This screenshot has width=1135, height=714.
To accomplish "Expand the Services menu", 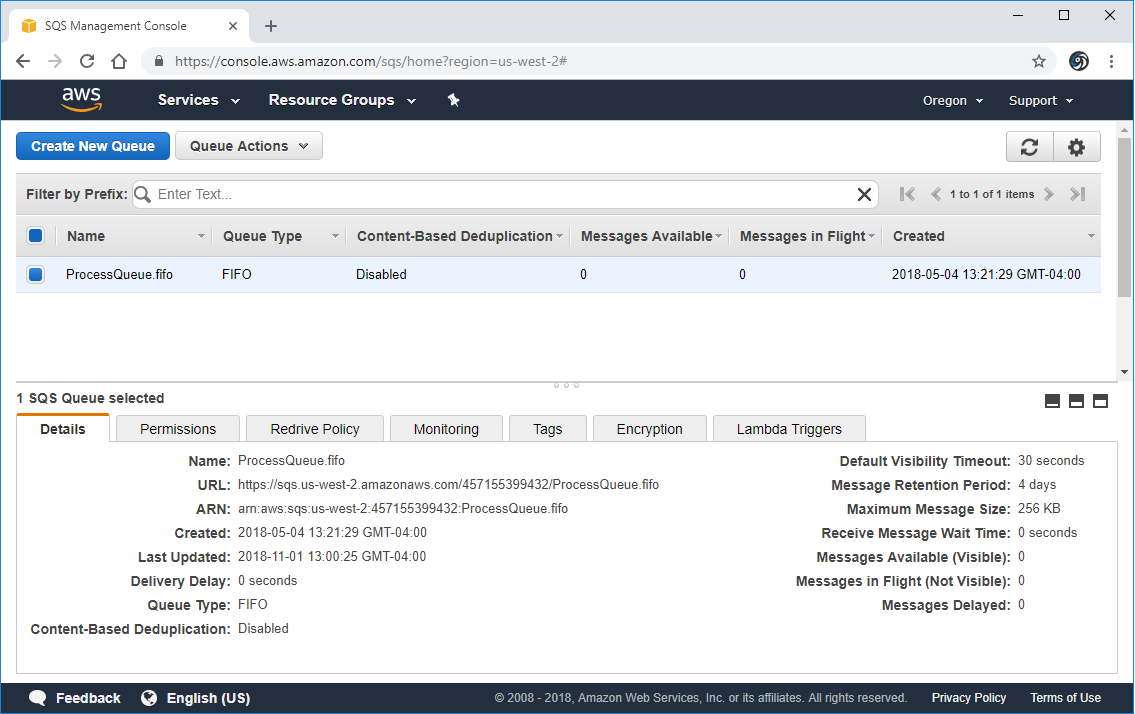I will coord(198,100).
